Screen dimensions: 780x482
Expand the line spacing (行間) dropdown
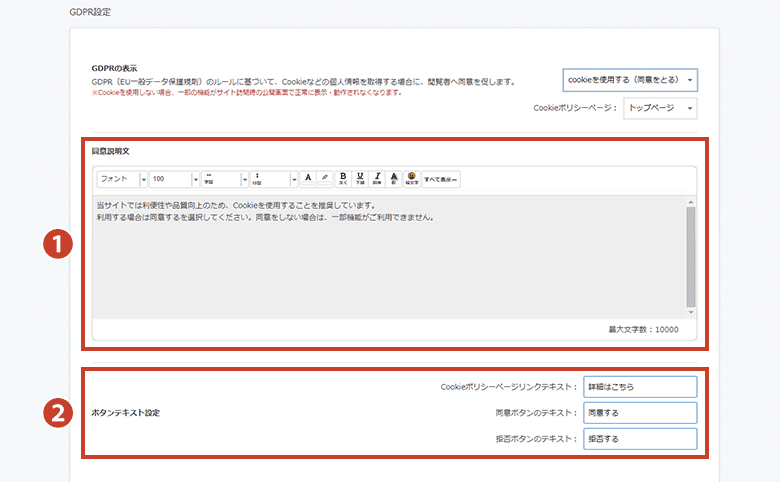(x=274, y=179)
